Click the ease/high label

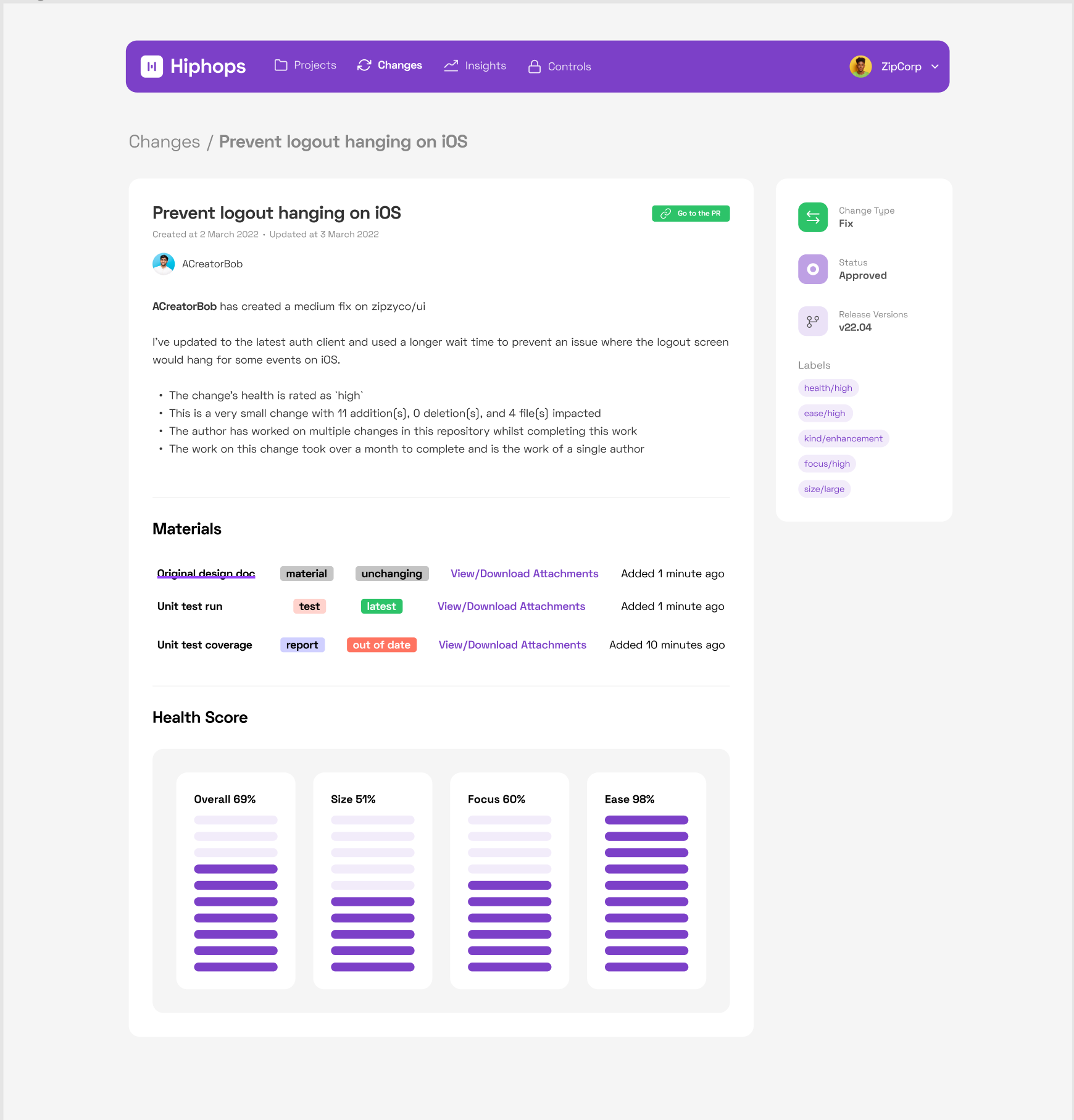(825, 413)
